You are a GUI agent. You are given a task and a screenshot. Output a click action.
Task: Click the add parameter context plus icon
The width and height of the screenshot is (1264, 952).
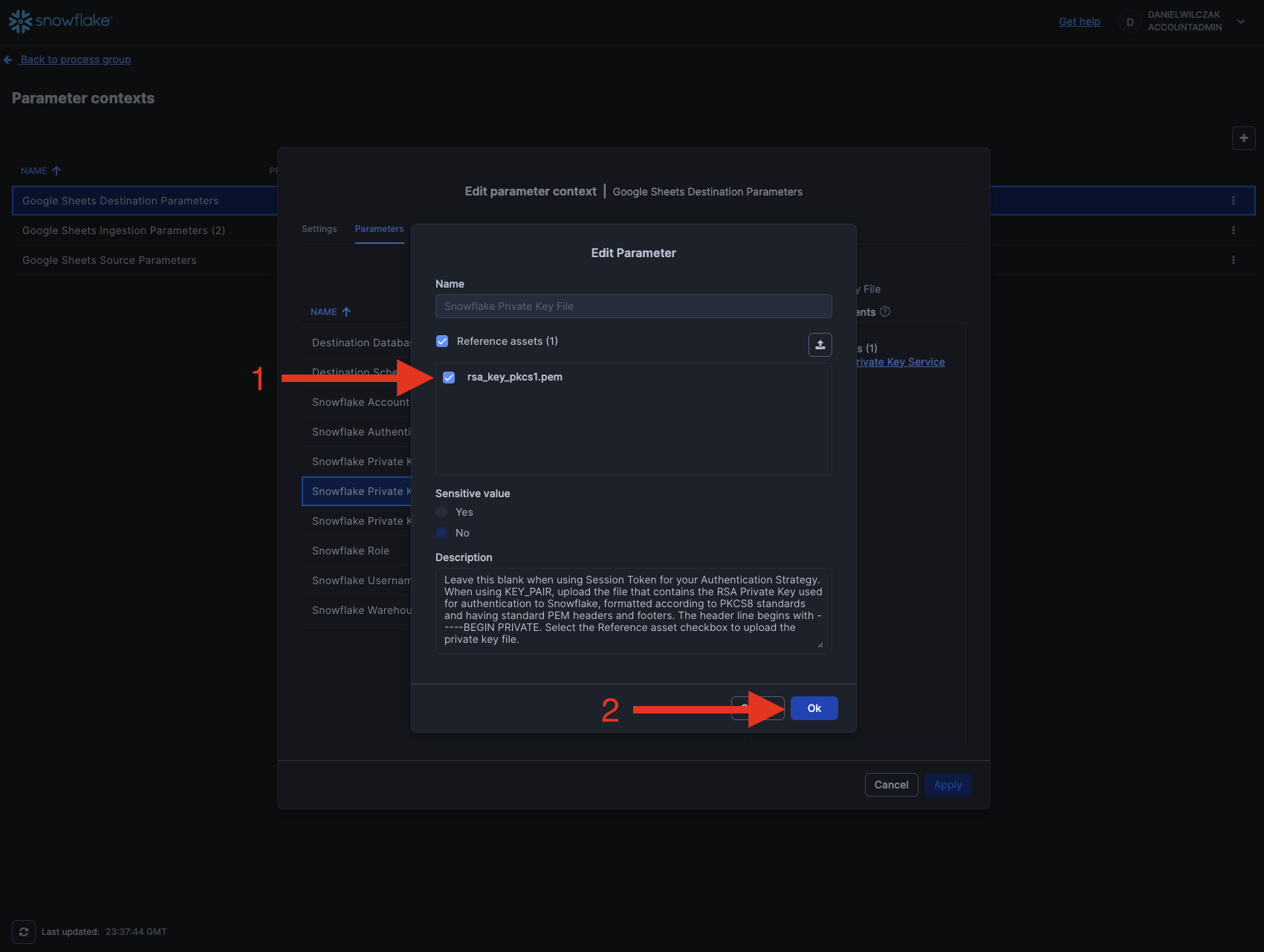coord(1243,138)
